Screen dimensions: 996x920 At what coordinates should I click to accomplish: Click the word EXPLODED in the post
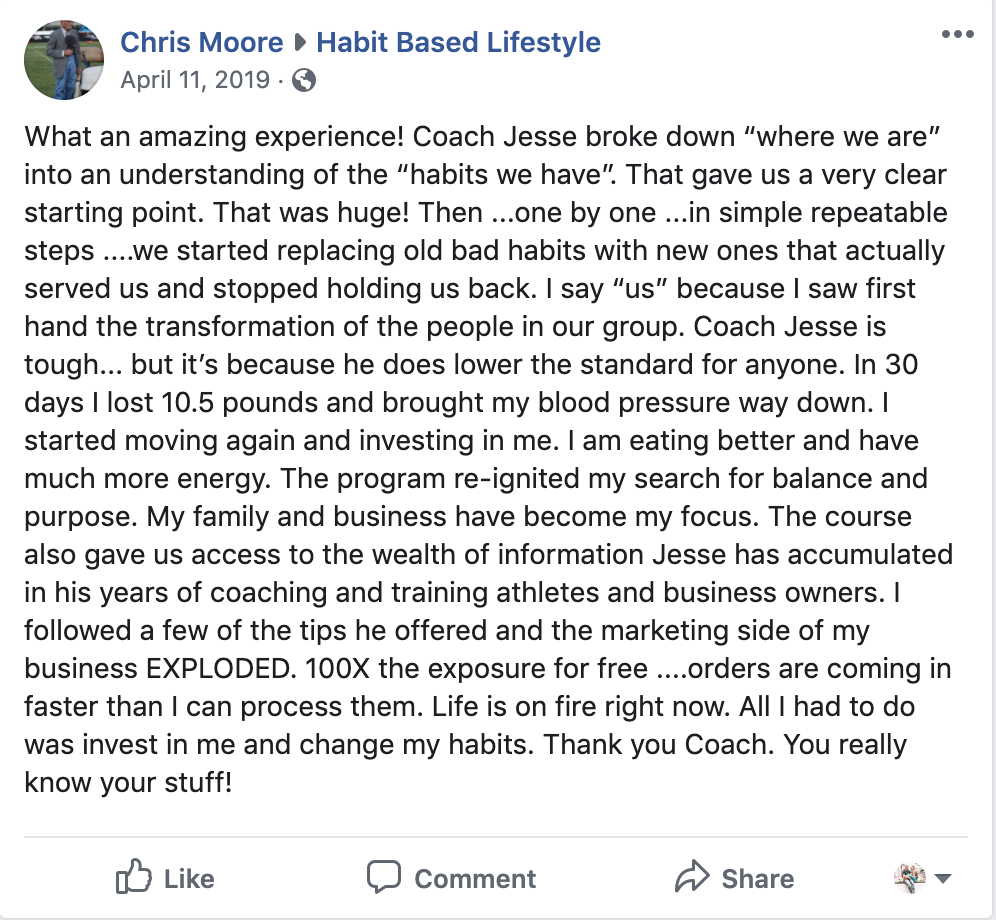pos(221,668)
